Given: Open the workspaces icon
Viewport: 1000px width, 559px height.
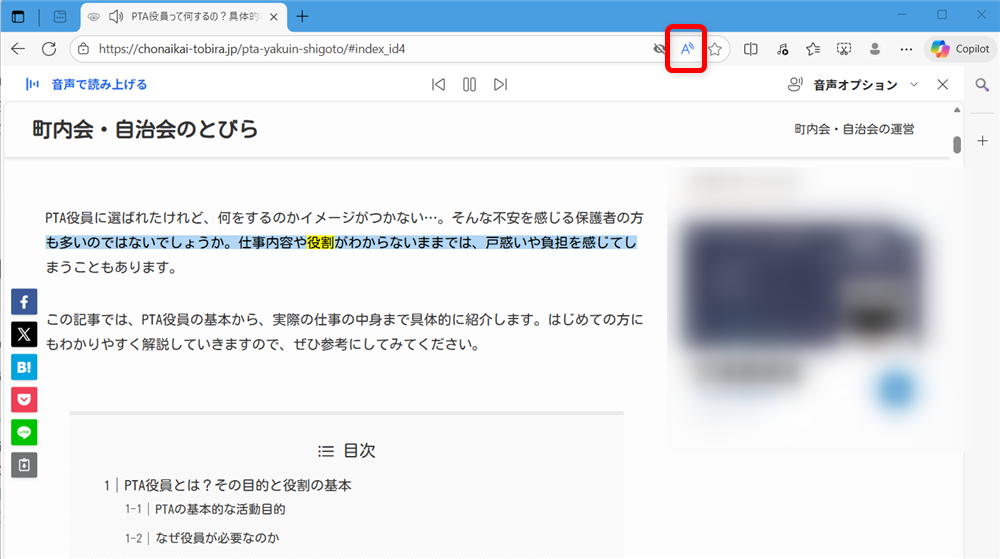Looking at the screenshot, I should click(60, 17).
